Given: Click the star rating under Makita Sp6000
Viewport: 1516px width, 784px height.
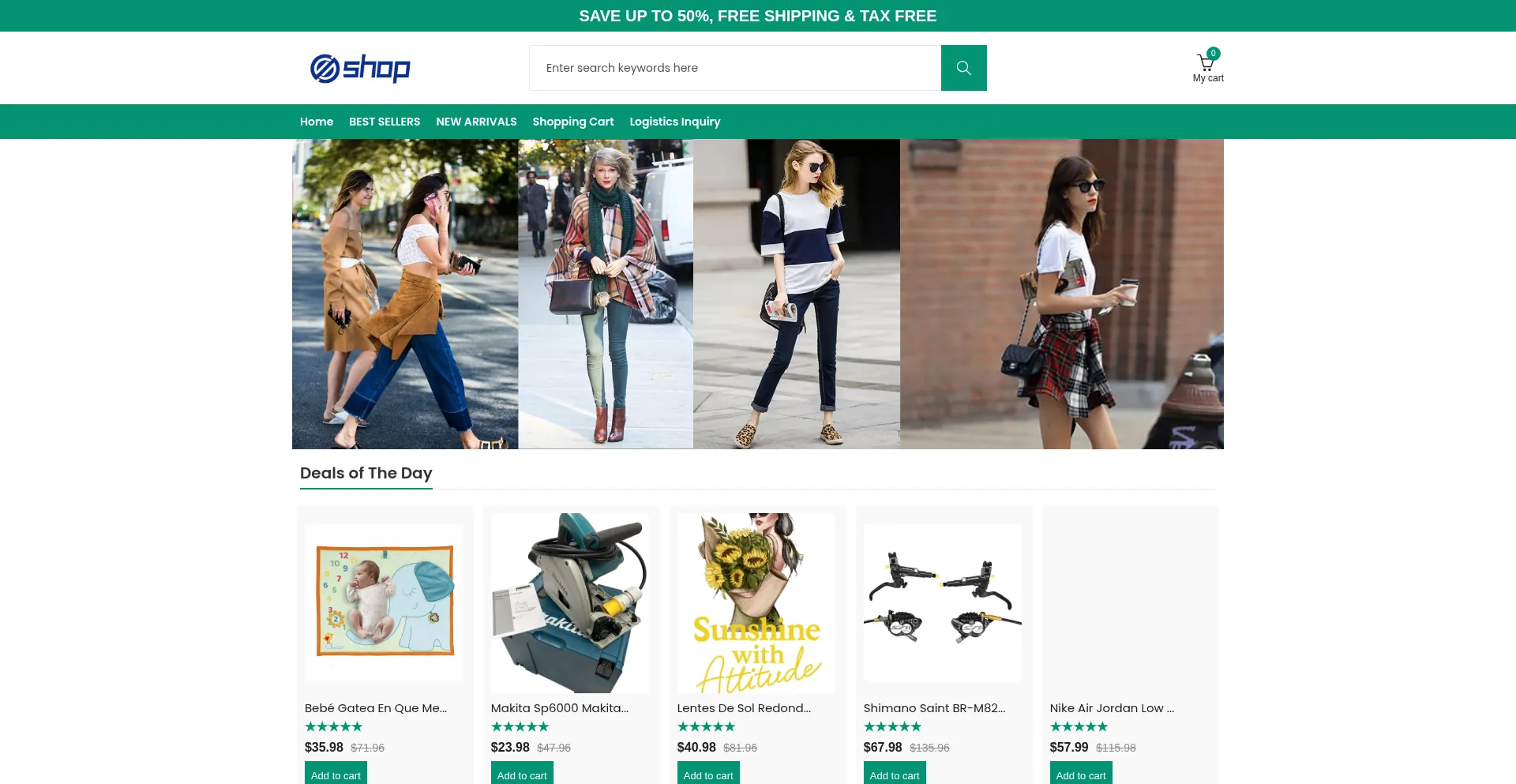Looking at the screenshot, I should [x=520, y=726].
